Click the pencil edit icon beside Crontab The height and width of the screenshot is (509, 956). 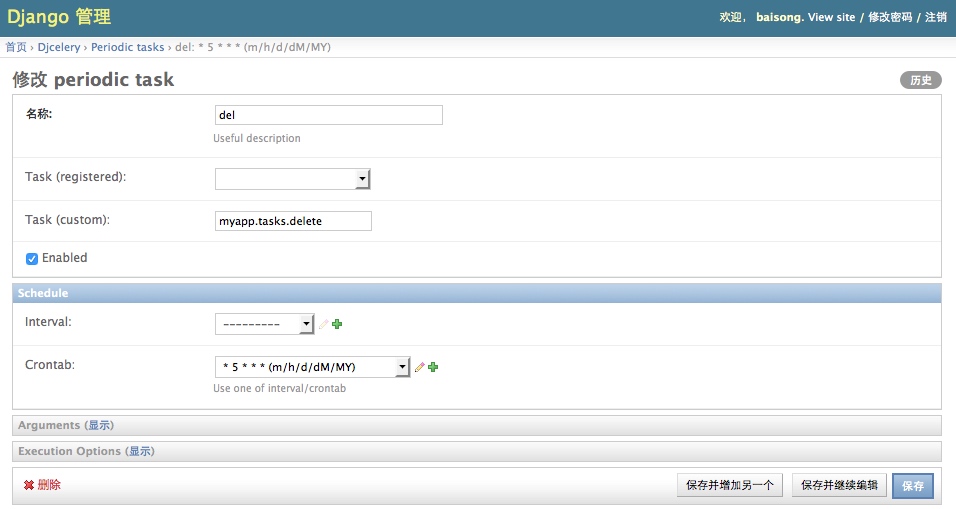pos(420,367)
